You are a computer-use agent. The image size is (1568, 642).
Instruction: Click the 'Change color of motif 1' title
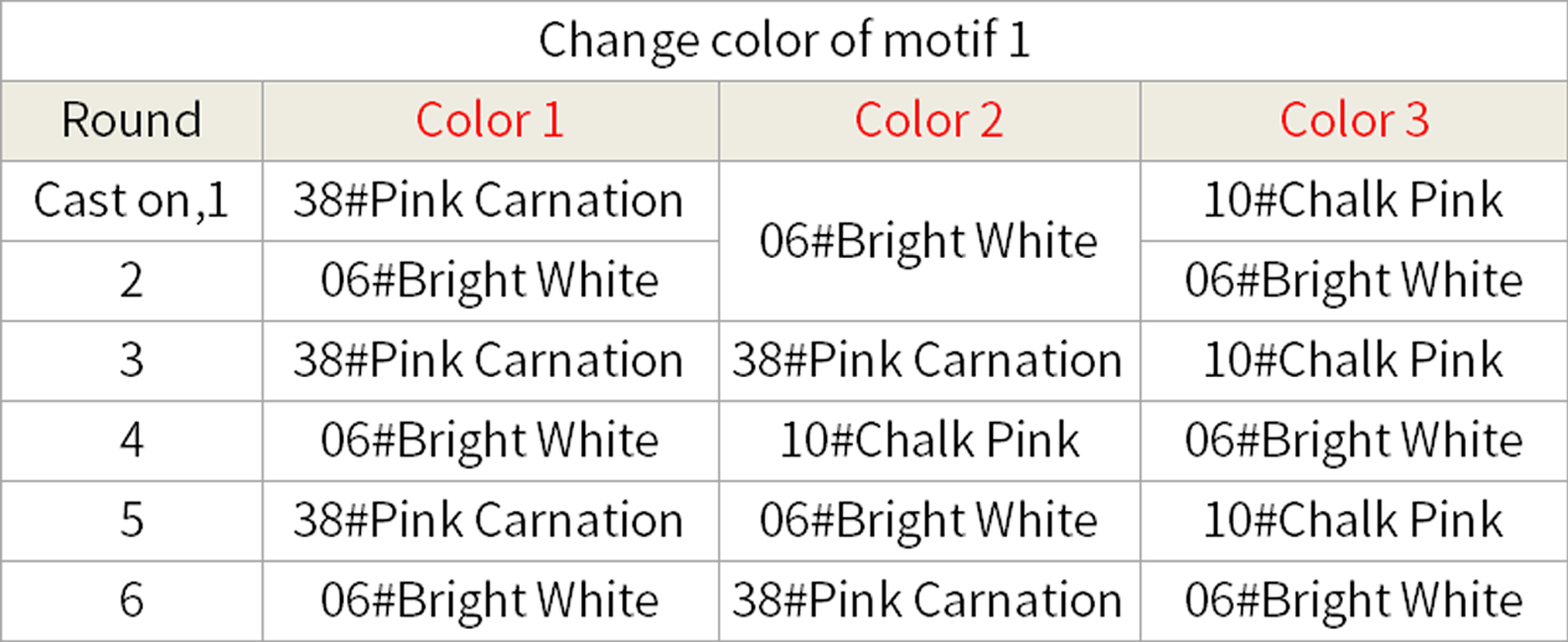pyautogui.click(x=784, y=41)
